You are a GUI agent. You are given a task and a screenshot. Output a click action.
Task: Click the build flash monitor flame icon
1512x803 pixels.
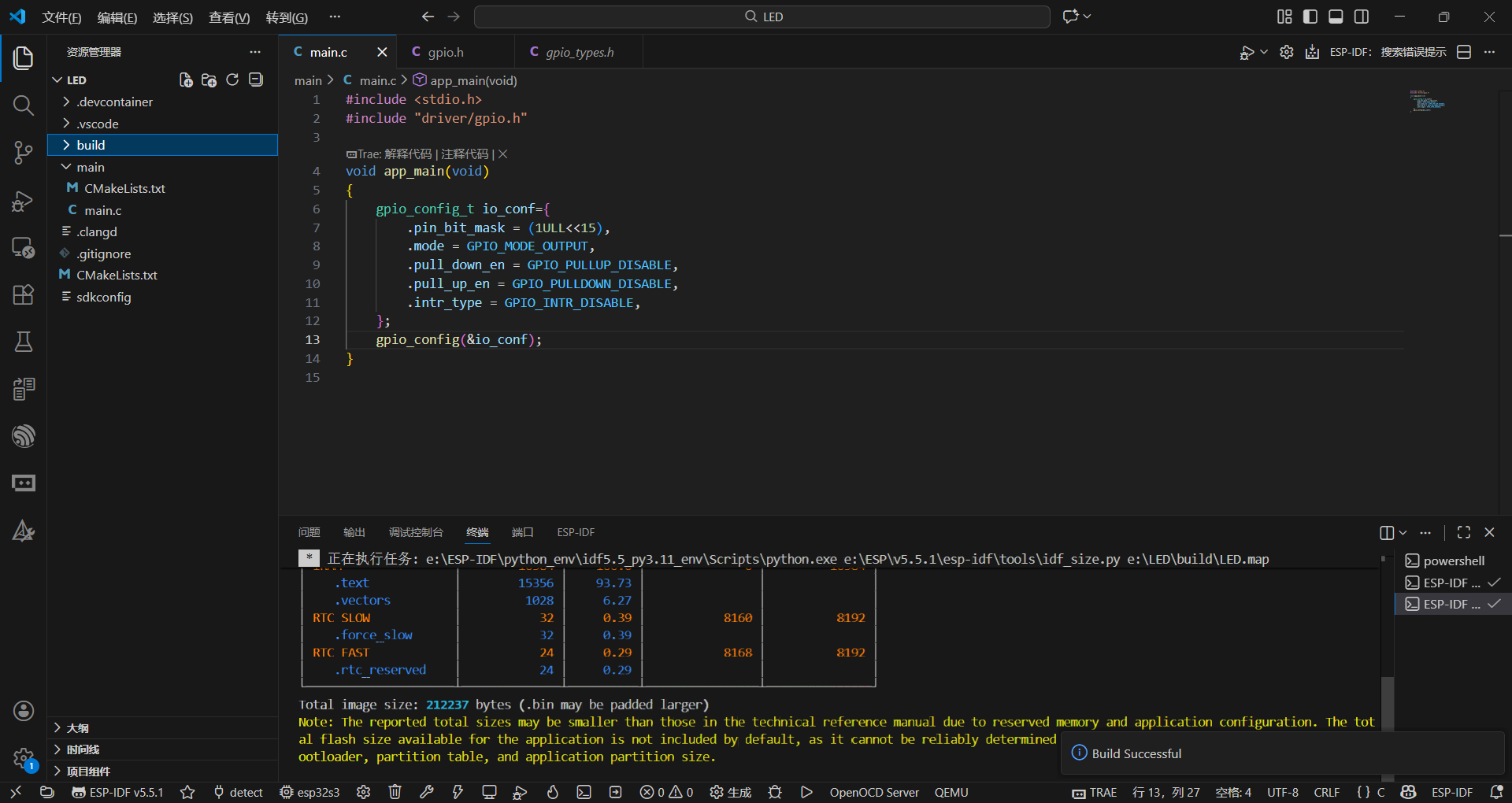(x=553, y=792)
